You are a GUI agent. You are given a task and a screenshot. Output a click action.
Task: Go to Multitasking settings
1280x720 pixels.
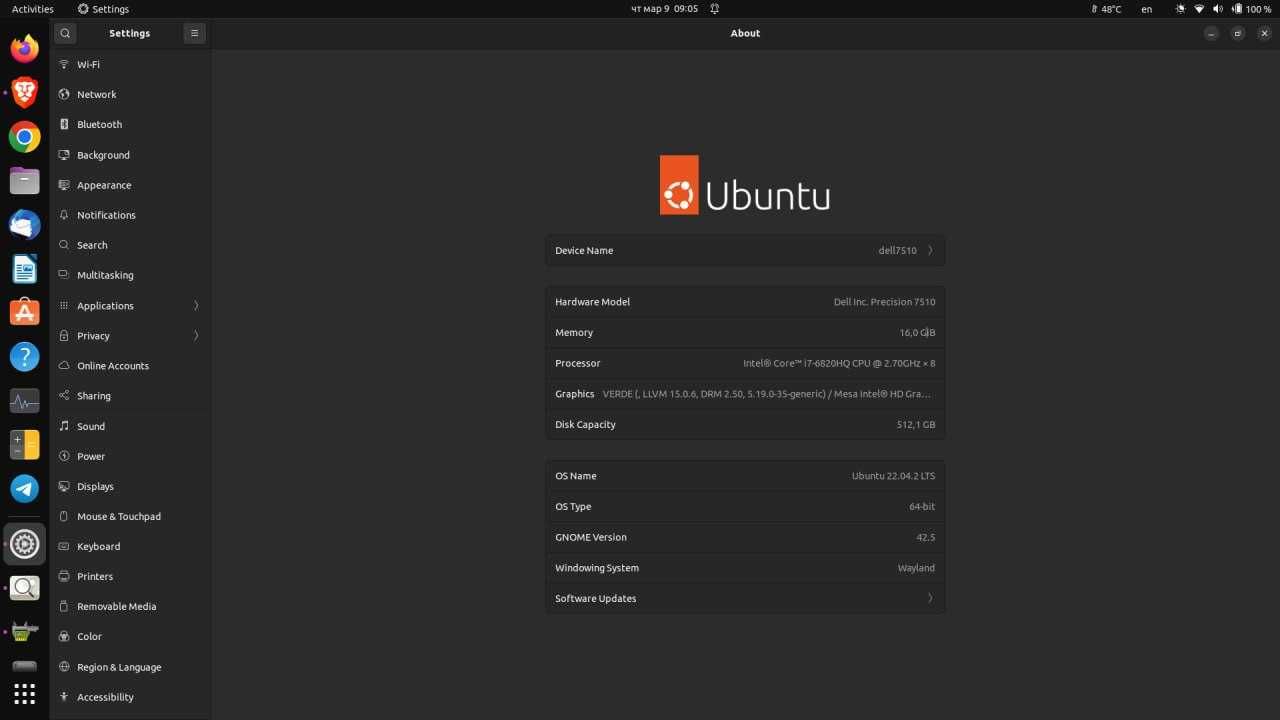coord(130,275)
